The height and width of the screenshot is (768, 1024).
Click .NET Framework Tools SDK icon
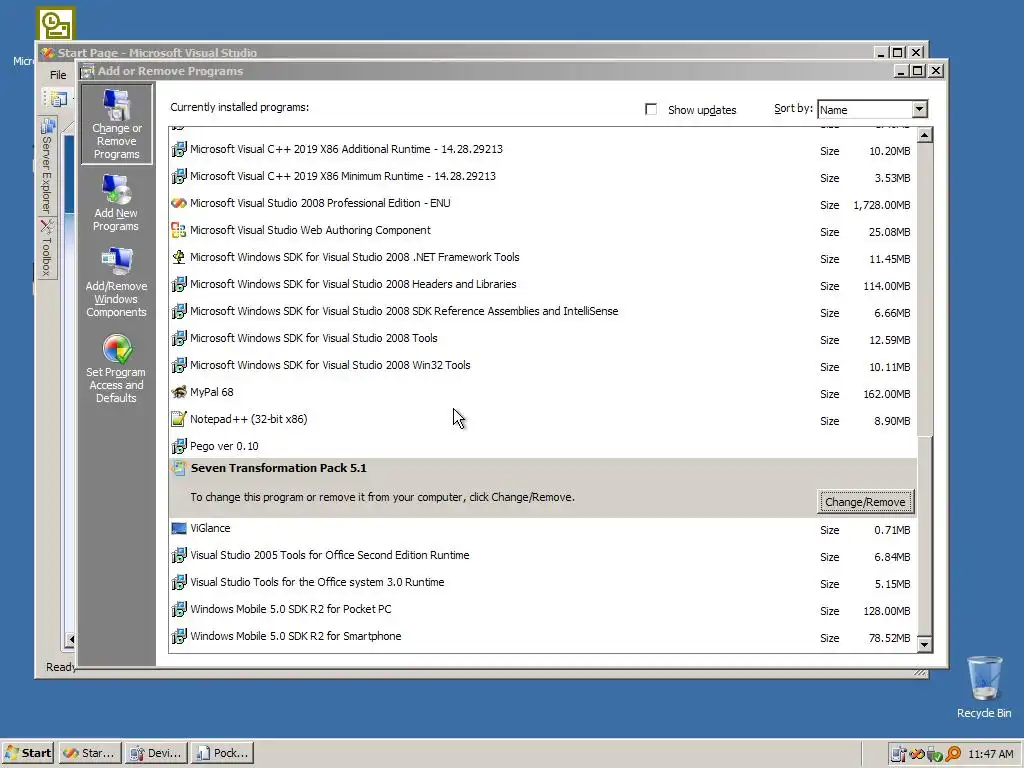click(x=178, y=257)
